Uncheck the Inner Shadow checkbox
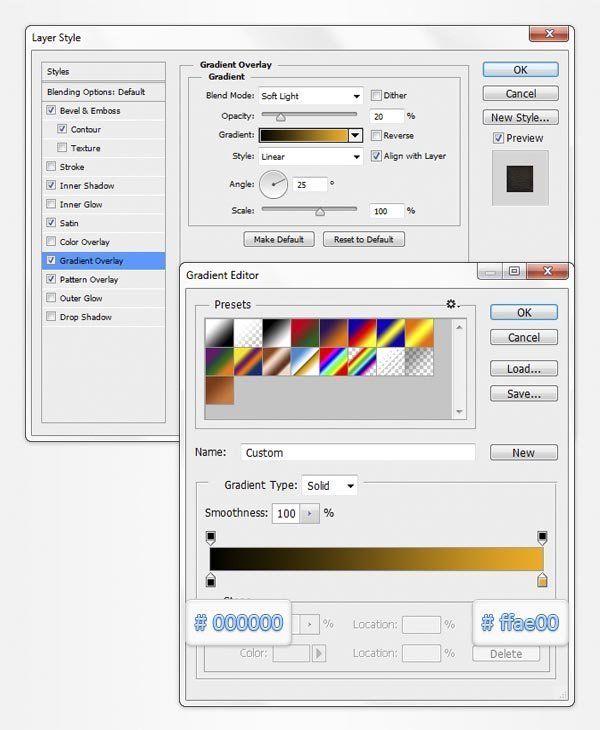 (x=51, y=185)
